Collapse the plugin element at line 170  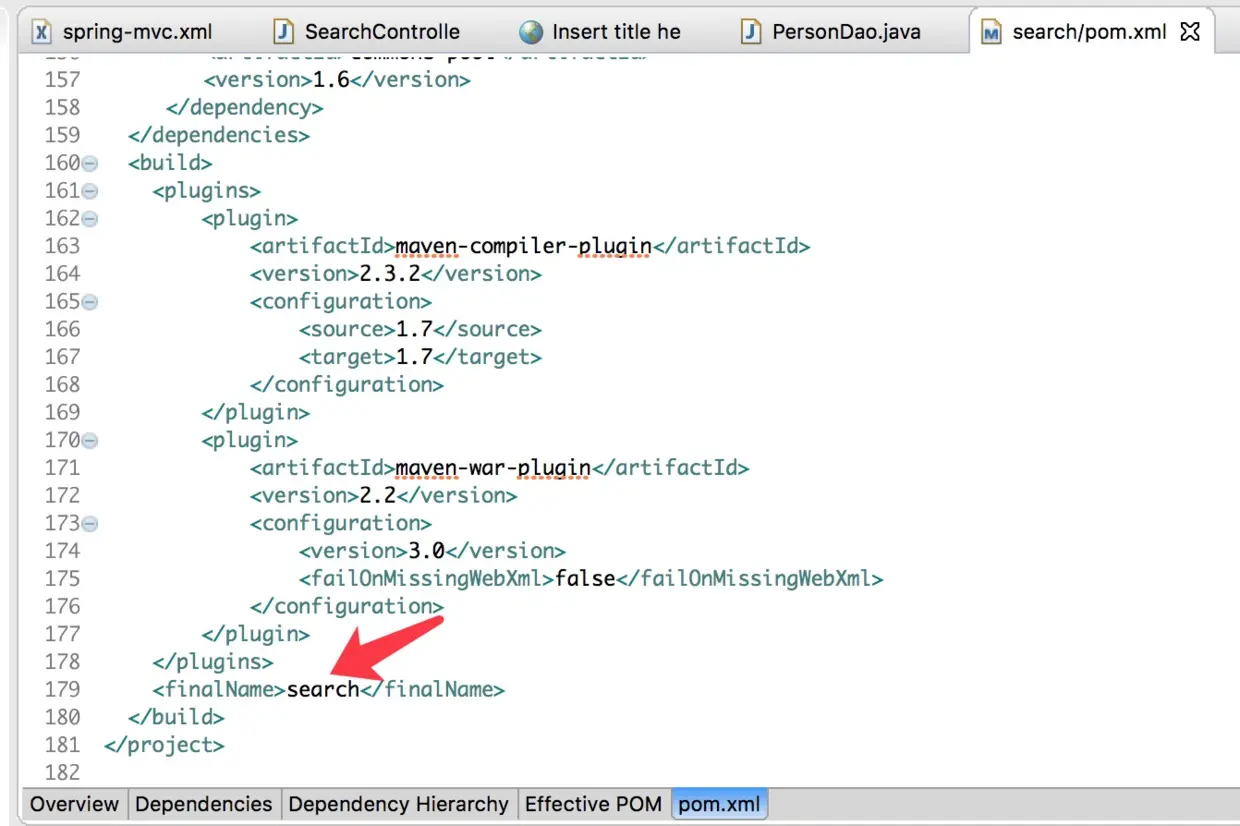click(x=90, y=440)
